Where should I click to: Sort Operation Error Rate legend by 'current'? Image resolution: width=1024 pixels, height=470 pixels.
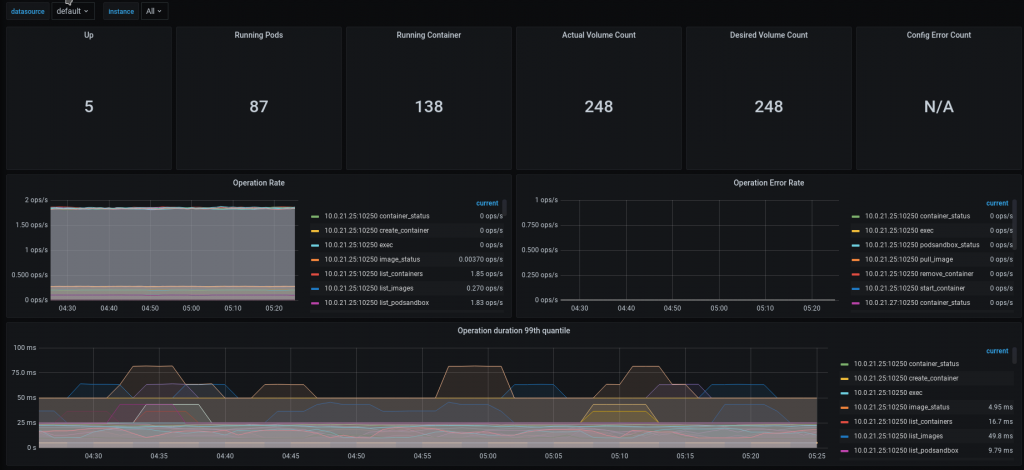(997, 203)
